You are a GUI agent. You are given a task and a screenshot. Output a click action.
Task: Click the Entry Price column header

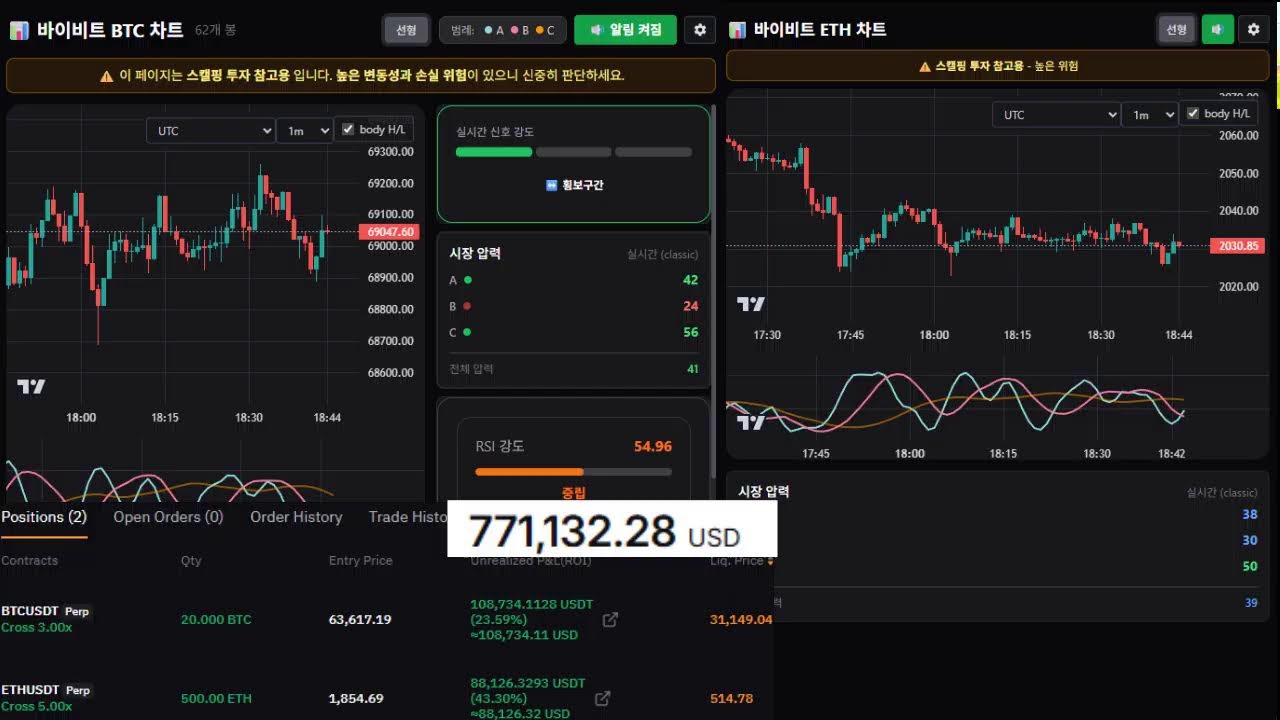point(360,560)
